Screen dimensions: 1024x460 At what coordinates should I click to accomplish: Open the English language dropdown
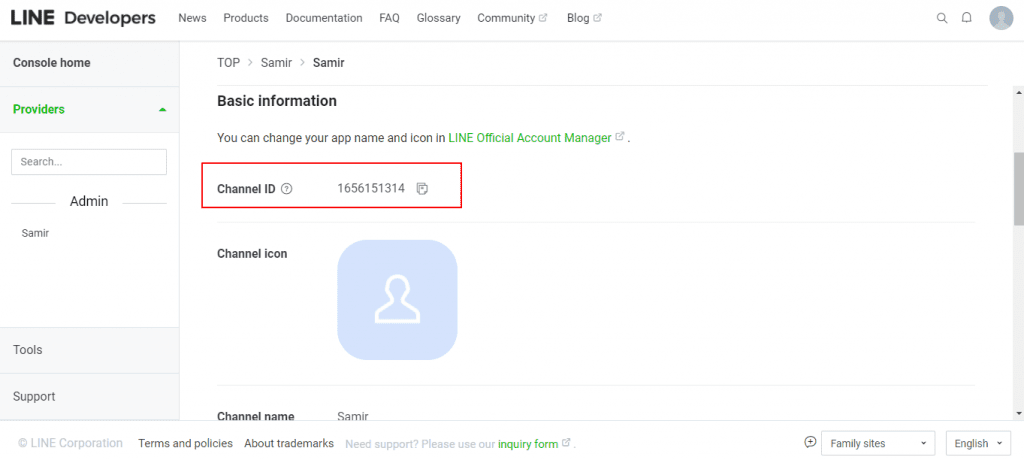tap(978, 443)
